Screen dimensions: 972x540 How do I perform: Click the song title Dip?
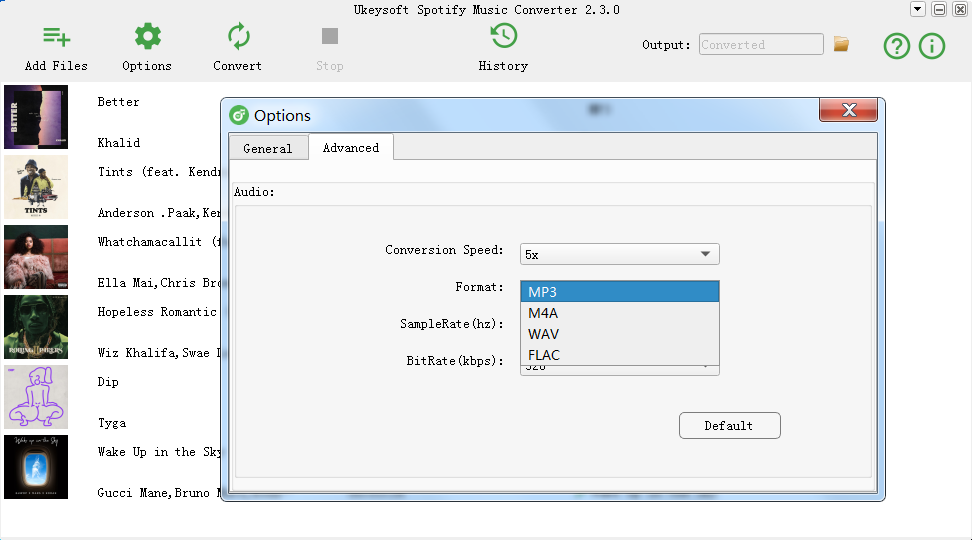(x=108, y=382)
